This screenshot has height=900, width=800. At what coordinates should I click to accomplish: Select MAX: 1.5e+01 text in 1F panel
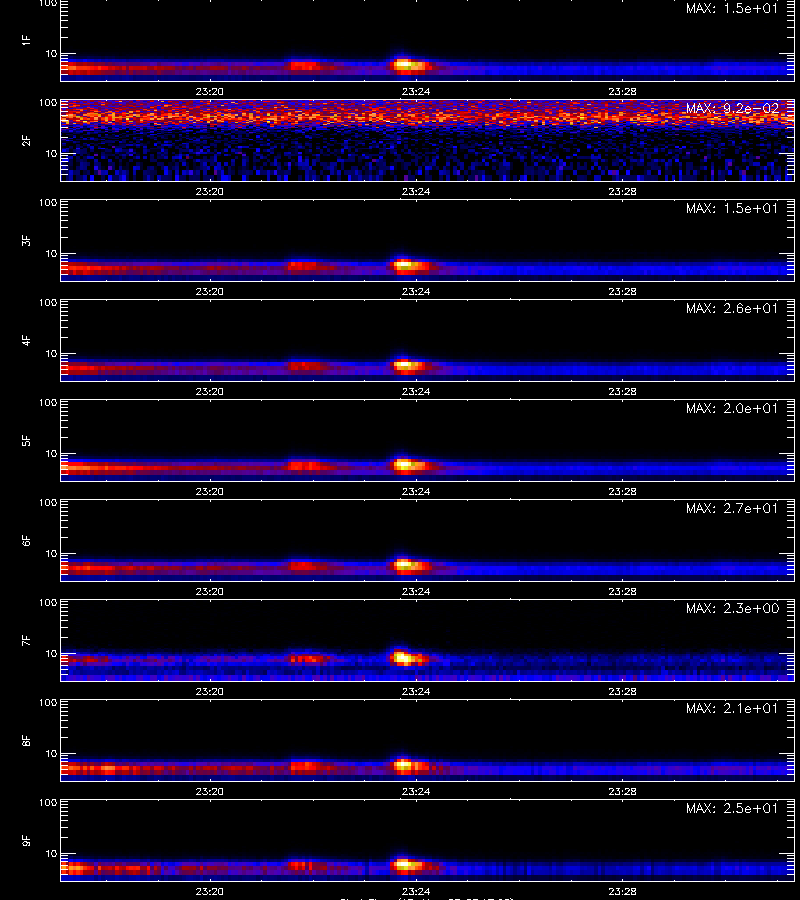pyautogui.click(x=732, y=9)
